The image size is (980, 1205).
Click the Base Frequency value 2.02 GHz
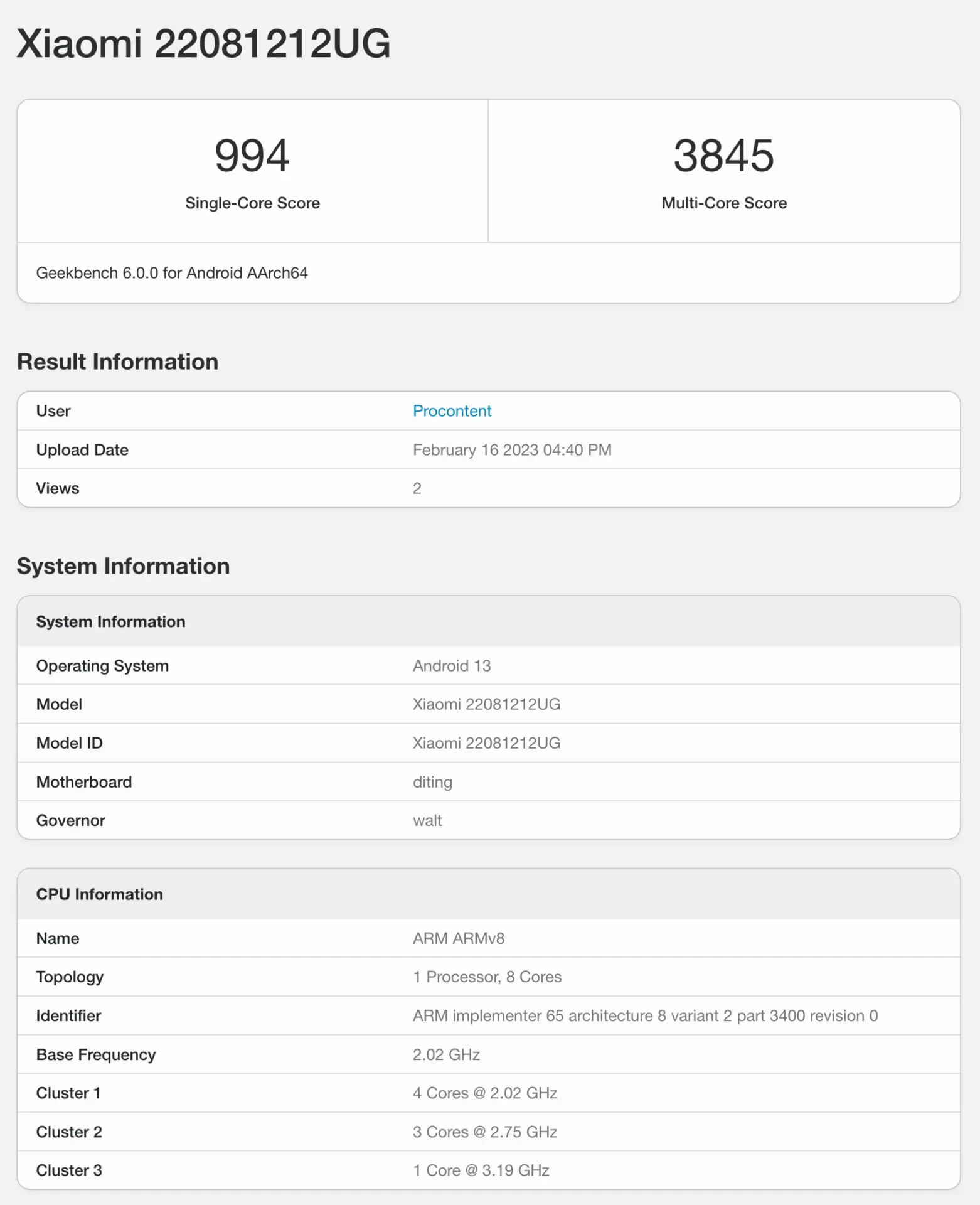coord(446,1054)
